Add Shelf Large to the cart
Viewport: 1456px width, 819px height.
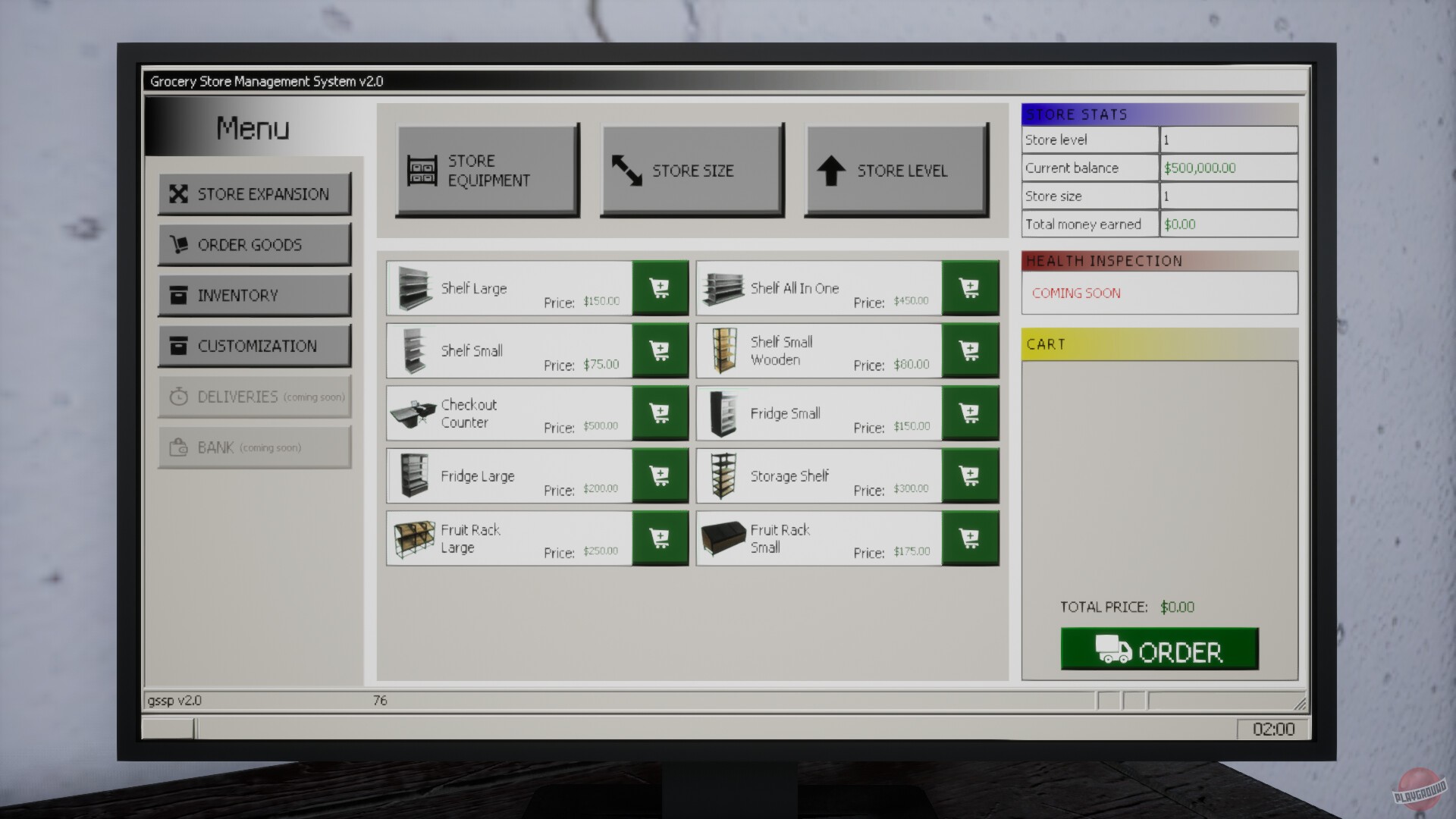click(x=660, y=288)
